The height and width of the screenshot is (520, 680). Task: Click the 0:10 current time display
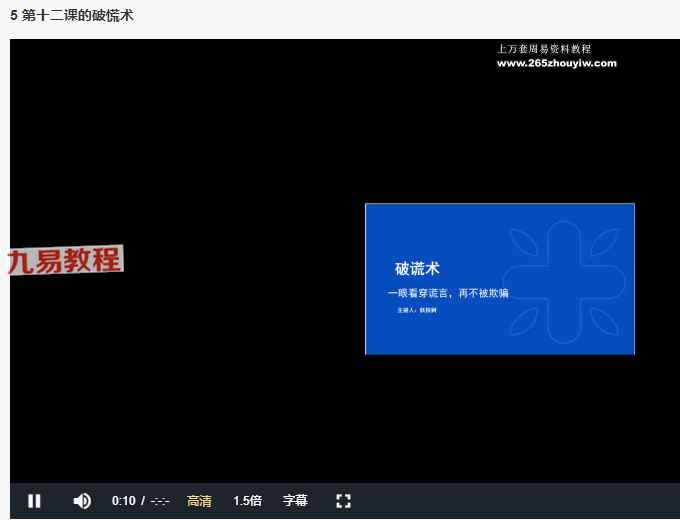coord(123,501)
